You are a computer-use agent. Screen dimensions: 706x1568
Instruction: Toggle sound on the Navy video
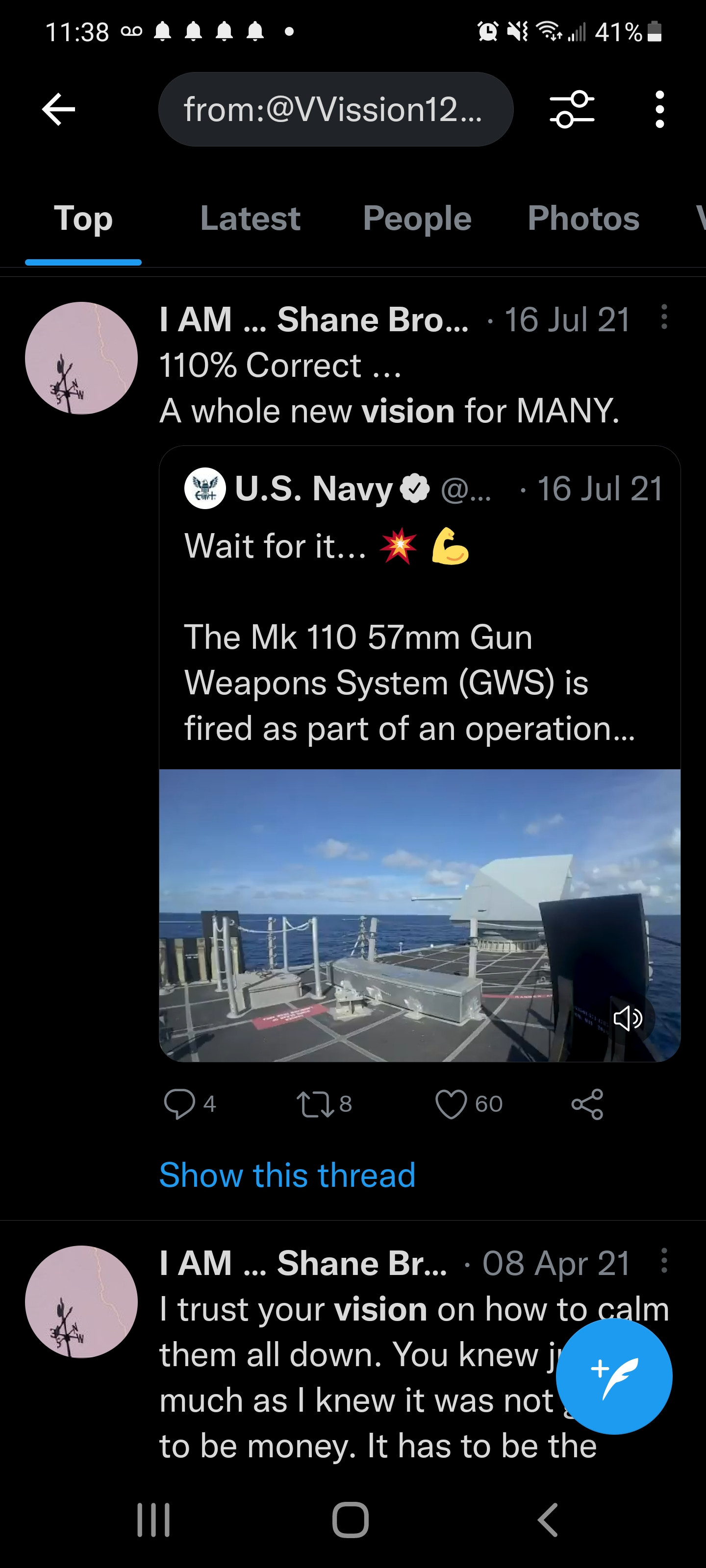click(x=628, y=1018)
